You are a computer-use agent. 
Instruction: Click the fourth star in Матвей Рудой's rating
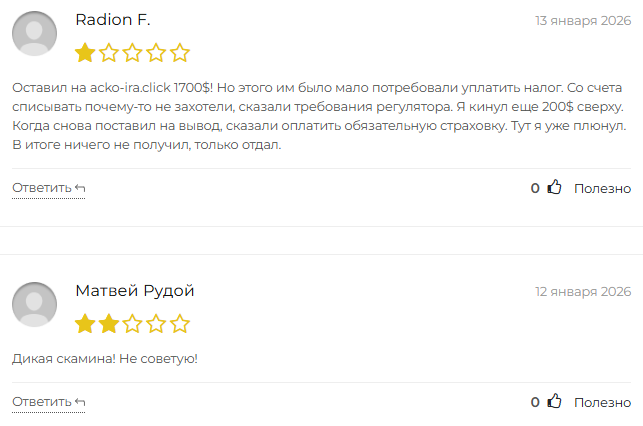[x=156, y=324]
